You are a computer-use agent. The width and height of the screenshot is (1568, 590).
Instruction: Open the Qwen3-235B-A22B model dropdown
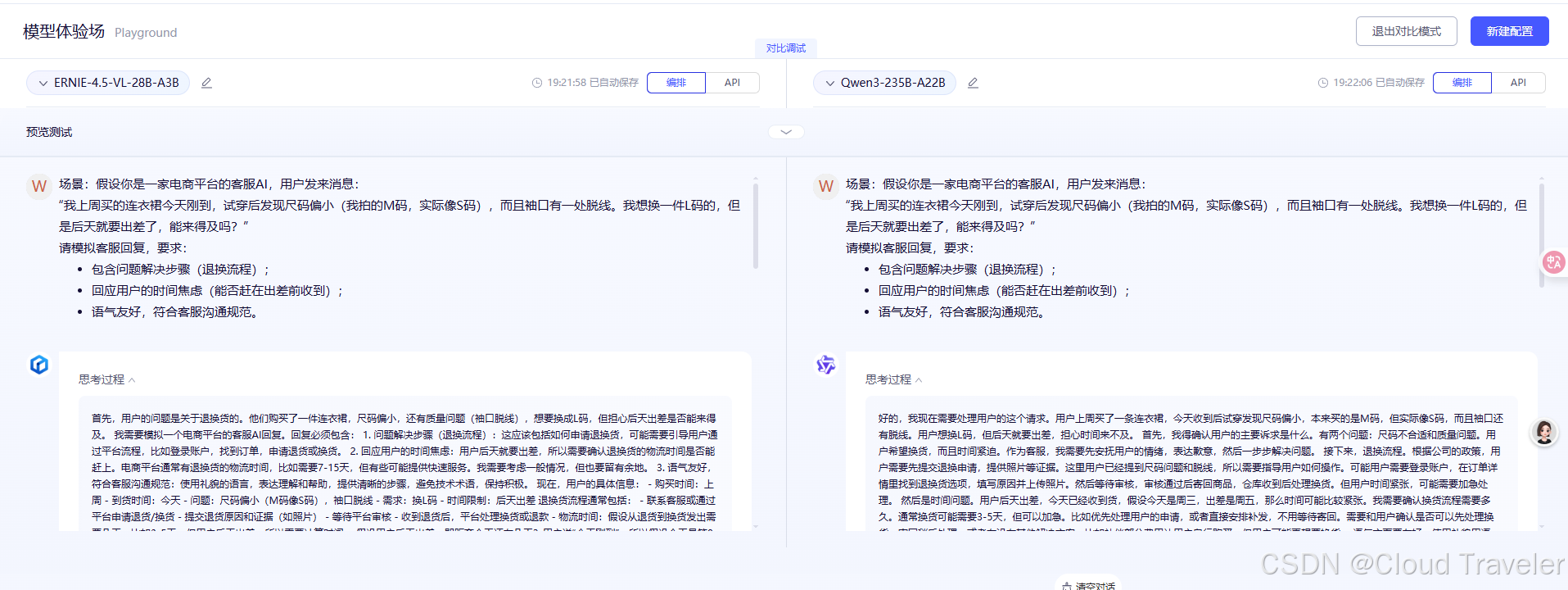pos(884,83)
